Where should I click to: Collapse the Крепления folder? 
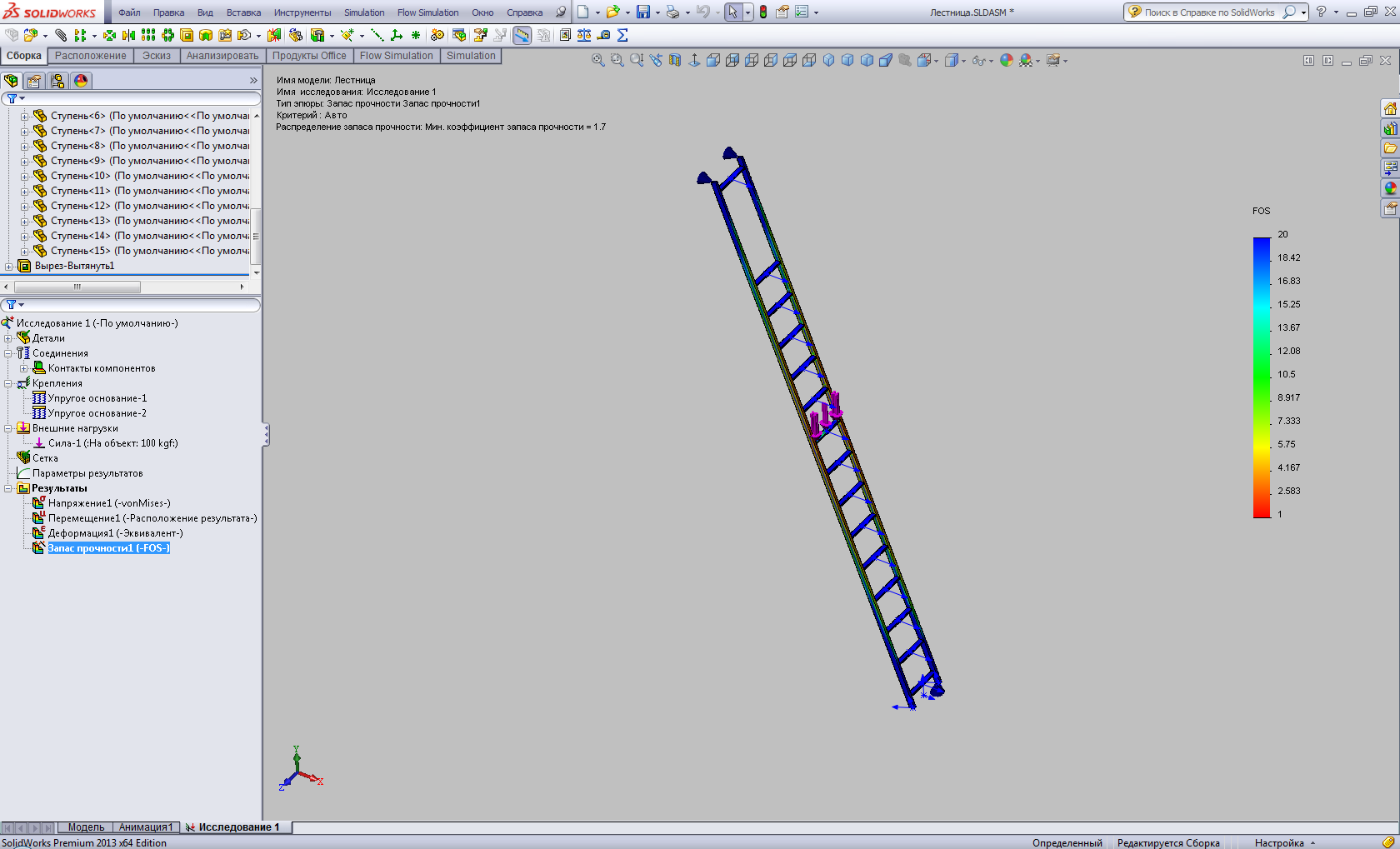pyautogui.click(x=8, y=383)
